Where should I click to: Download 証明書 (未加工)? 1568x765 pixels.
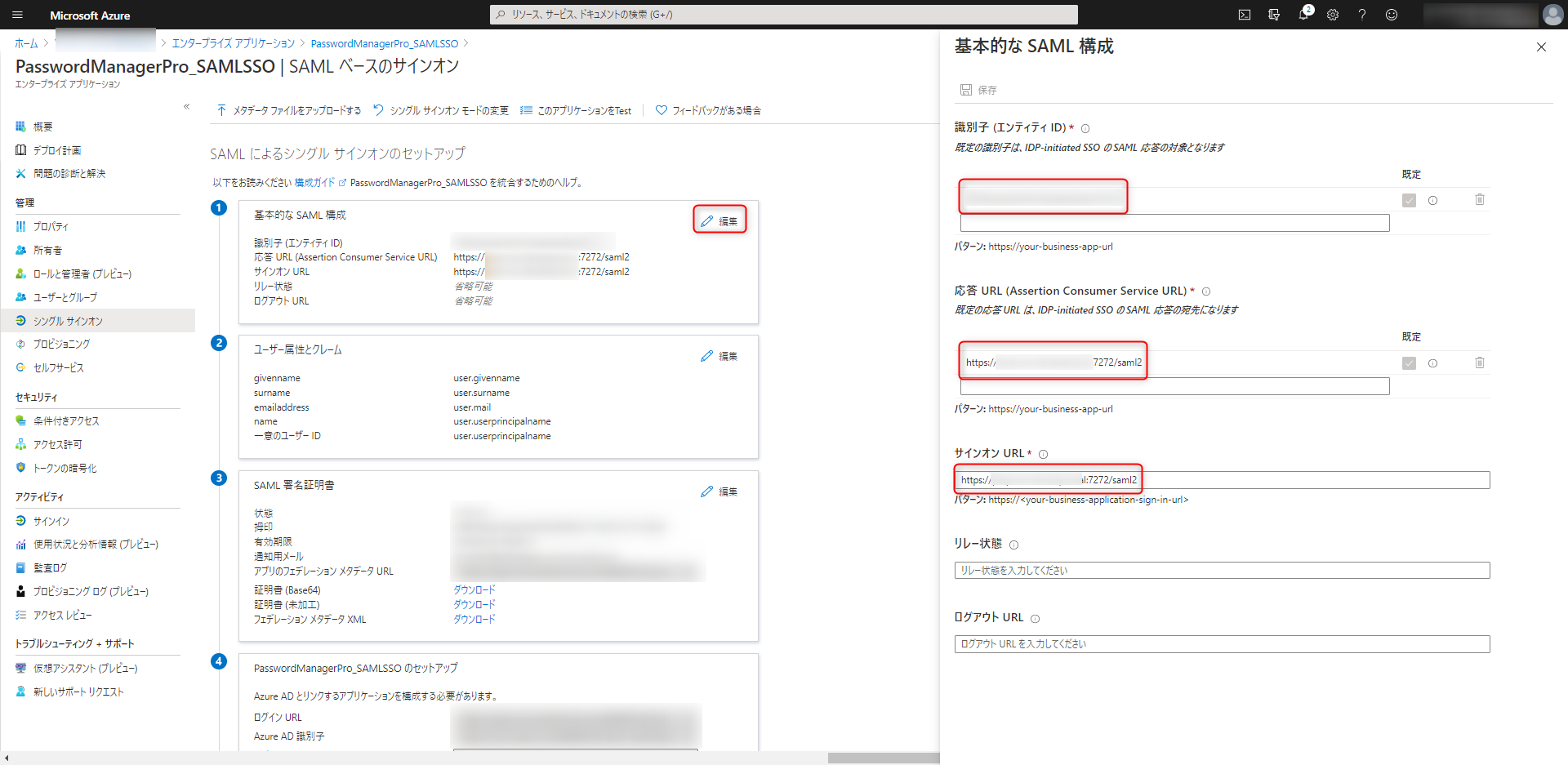tap(474, 604)
